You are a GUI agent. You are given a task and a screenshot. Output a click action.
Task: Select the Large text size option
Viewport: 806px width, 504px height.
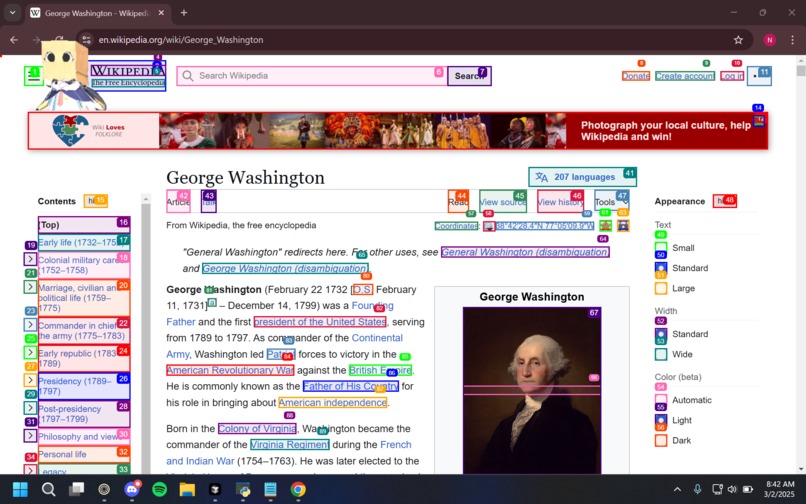(x=661, y=289)
